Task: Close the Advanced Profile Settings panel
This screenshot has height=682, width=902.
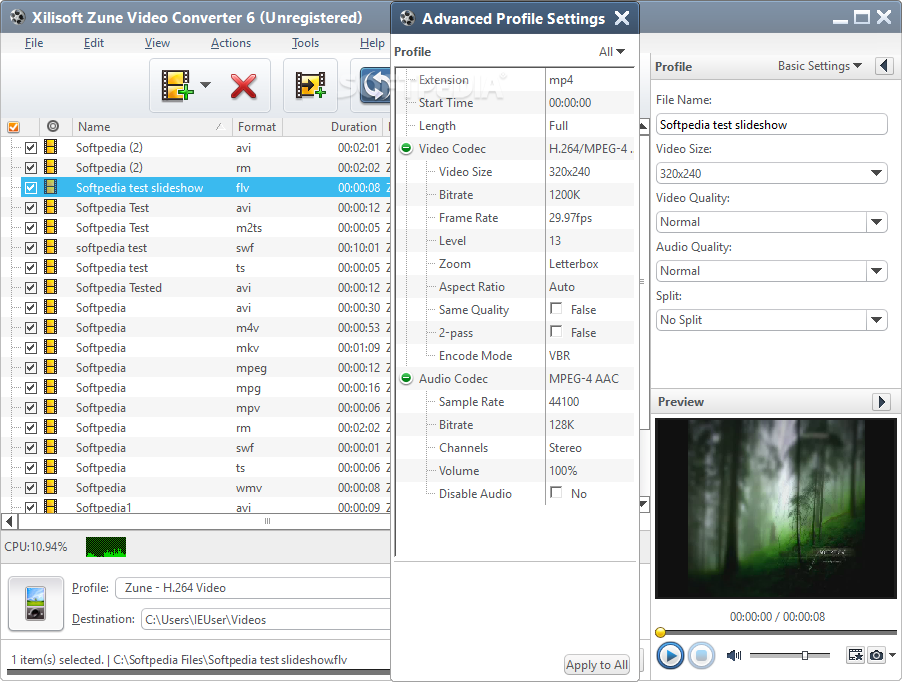Action: 622,18
